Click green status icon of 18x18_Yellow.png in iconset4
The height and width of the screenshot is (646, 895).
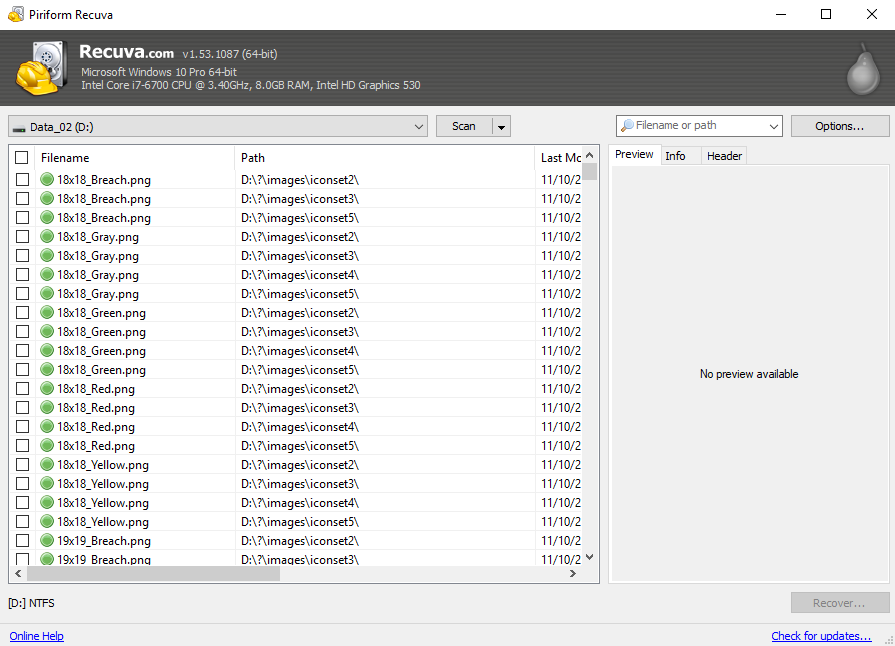[x=47, y=503]
